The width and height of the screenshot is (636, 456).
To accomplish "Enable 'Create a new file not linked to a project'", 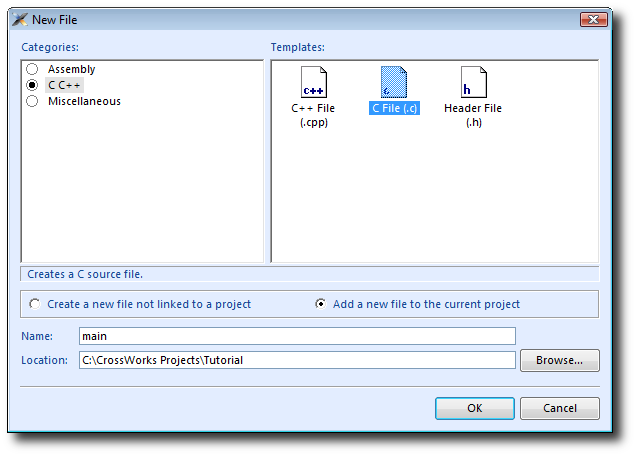I will (35, 304).
